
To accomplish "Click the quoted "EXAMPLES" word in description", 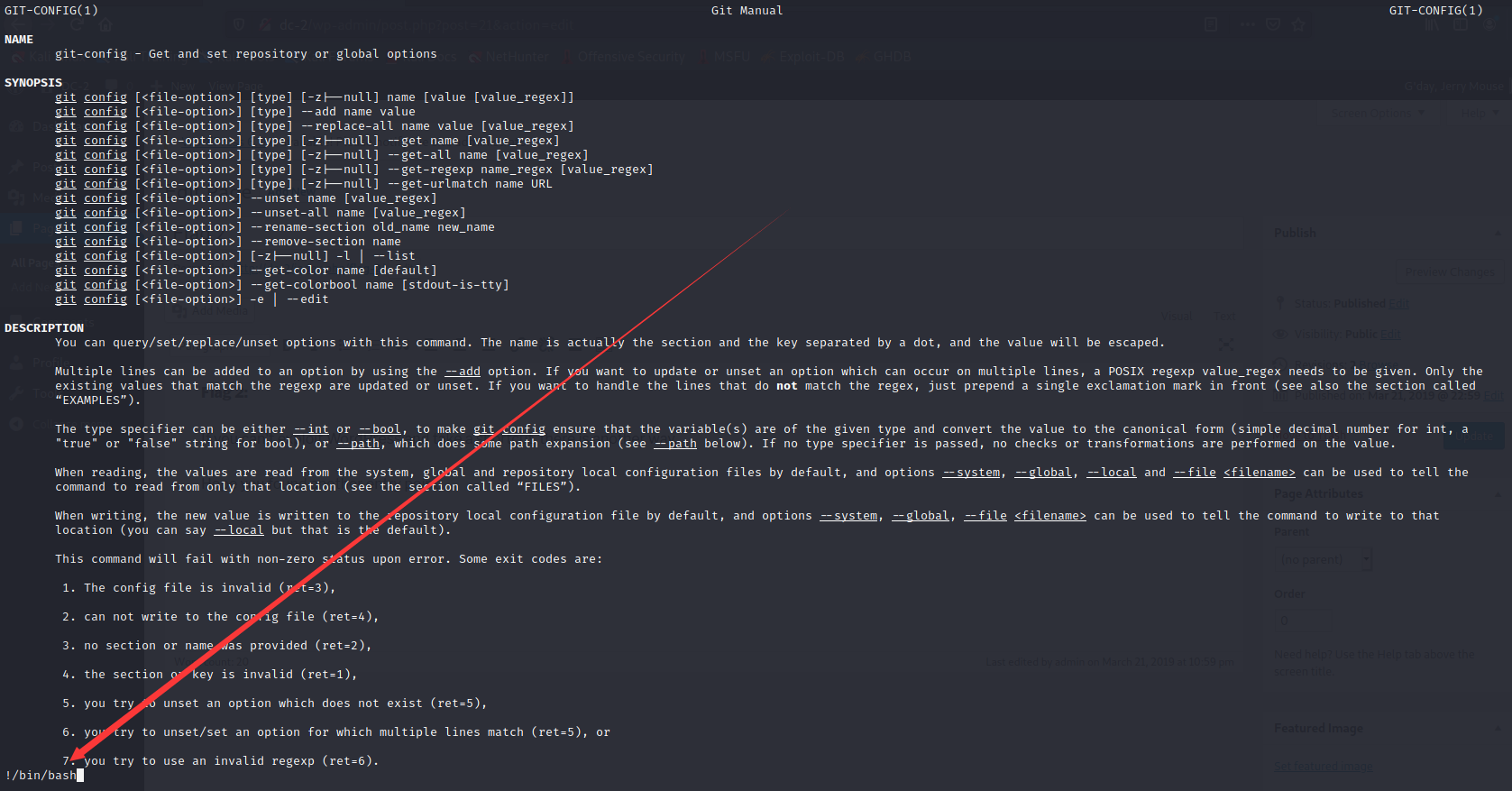I will click(x=95, y=400).
